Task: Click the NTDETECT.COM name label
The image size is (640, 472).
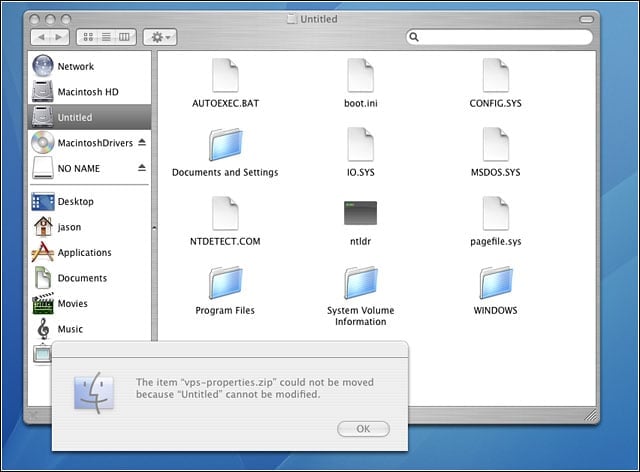Action: coord(225,241)
